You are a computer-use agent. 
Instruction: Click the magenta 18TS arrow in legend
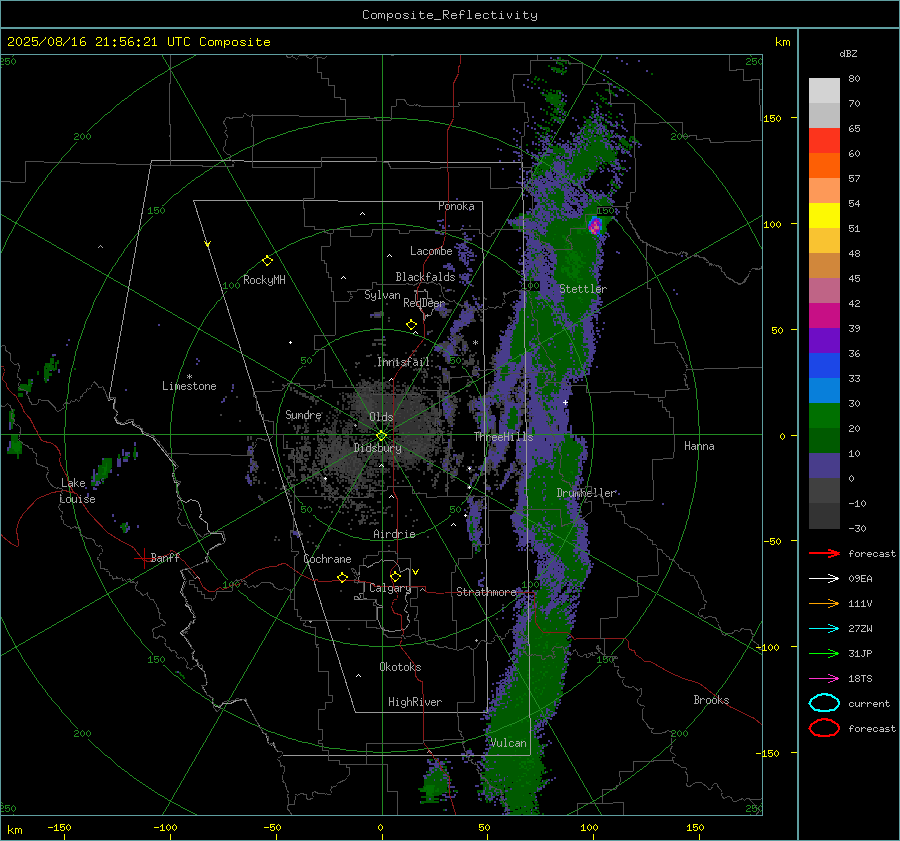point(824,679)
